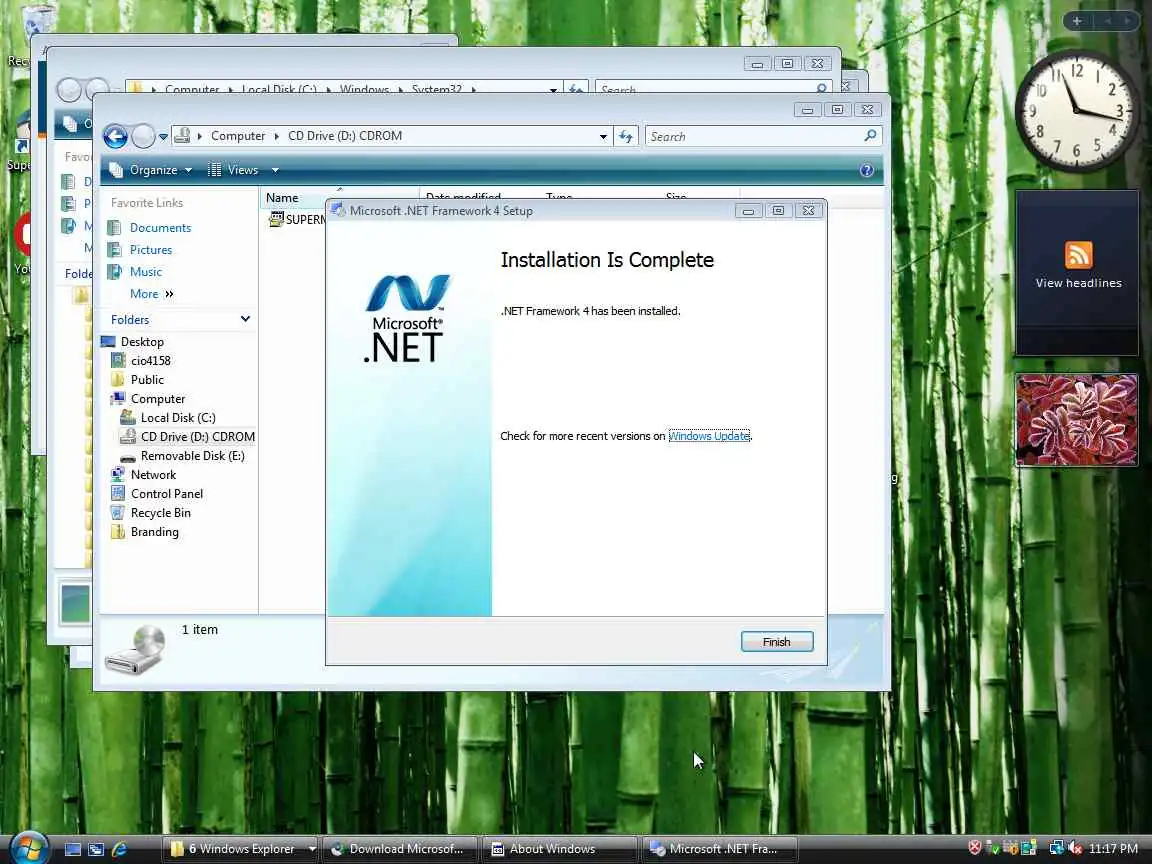Click the CD drive icon in details pane
The image size is (1152, 864).
tap(135, 649)
